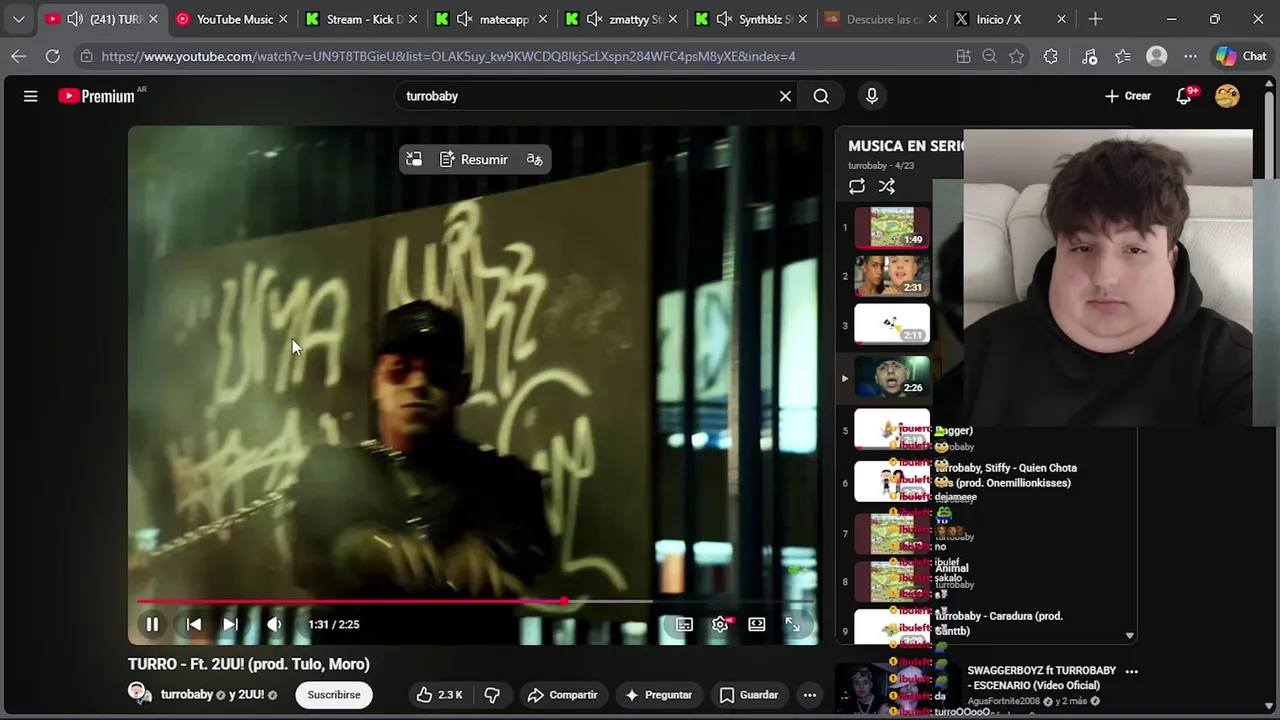Add page to favorites star
1280x720 pixels.
coord(1017,57)
